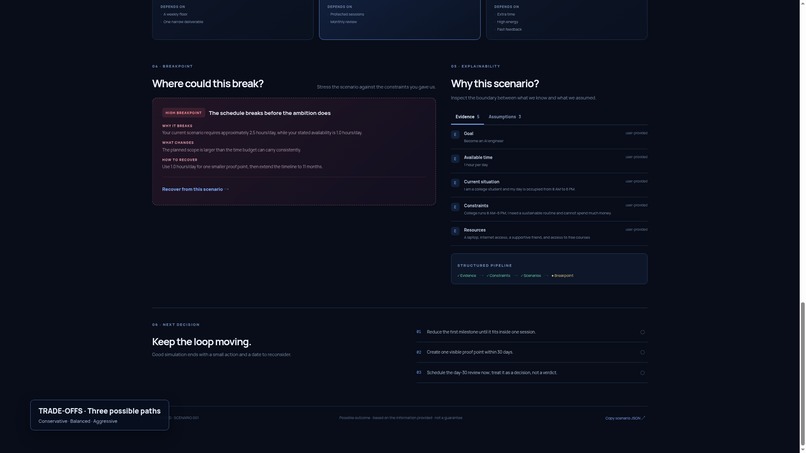Click the 'TRADE-OFFS · Three possible paths' popup
This screenshot has height=453, width=806.
pyautogui.click(x=99, y=415)
